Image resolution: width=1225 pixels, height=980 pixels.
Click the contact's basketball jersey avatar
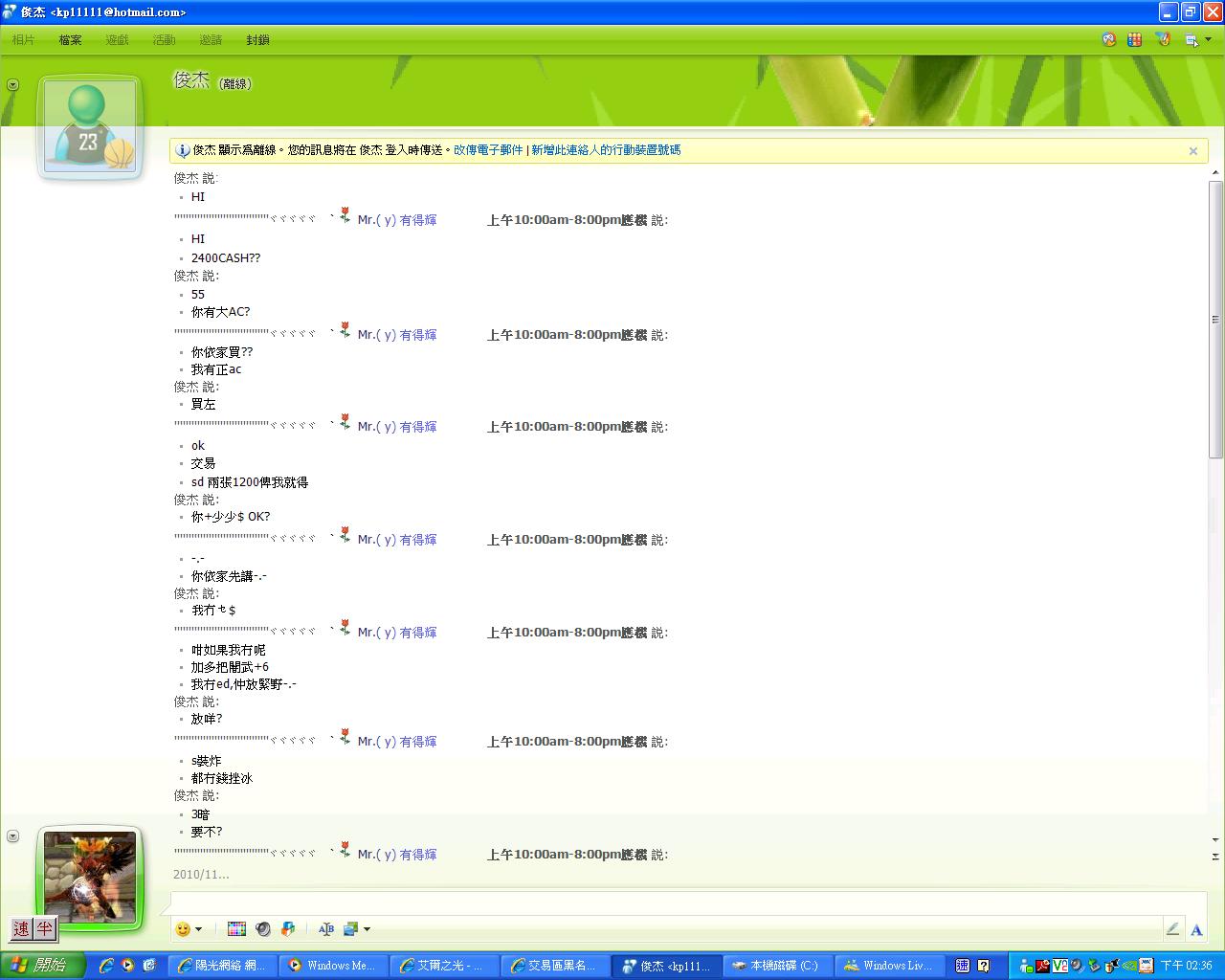[90, 126]
